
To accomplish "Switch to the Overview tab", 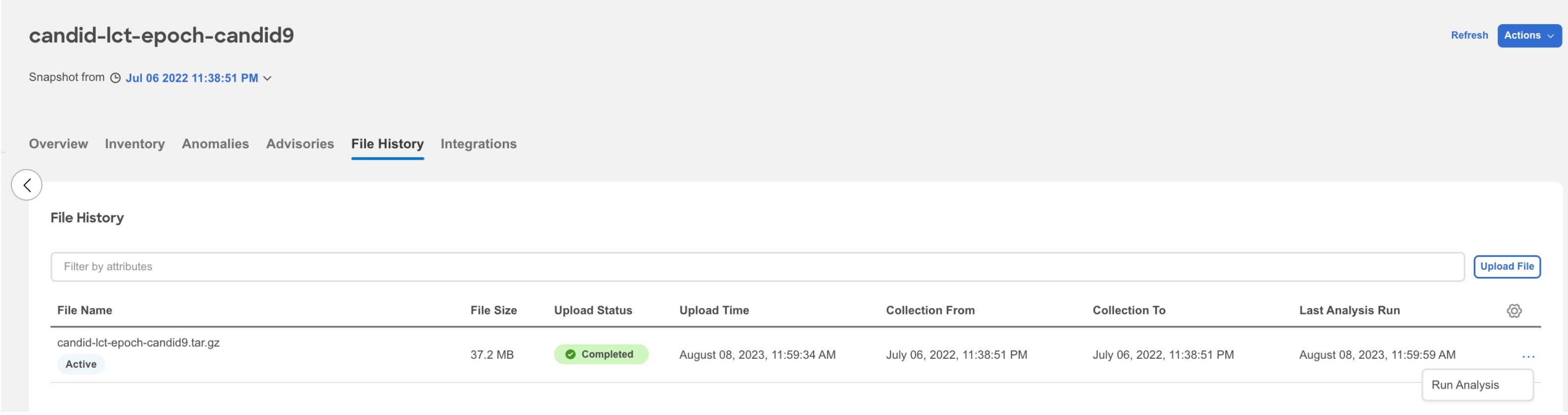I will click(59, 143).
